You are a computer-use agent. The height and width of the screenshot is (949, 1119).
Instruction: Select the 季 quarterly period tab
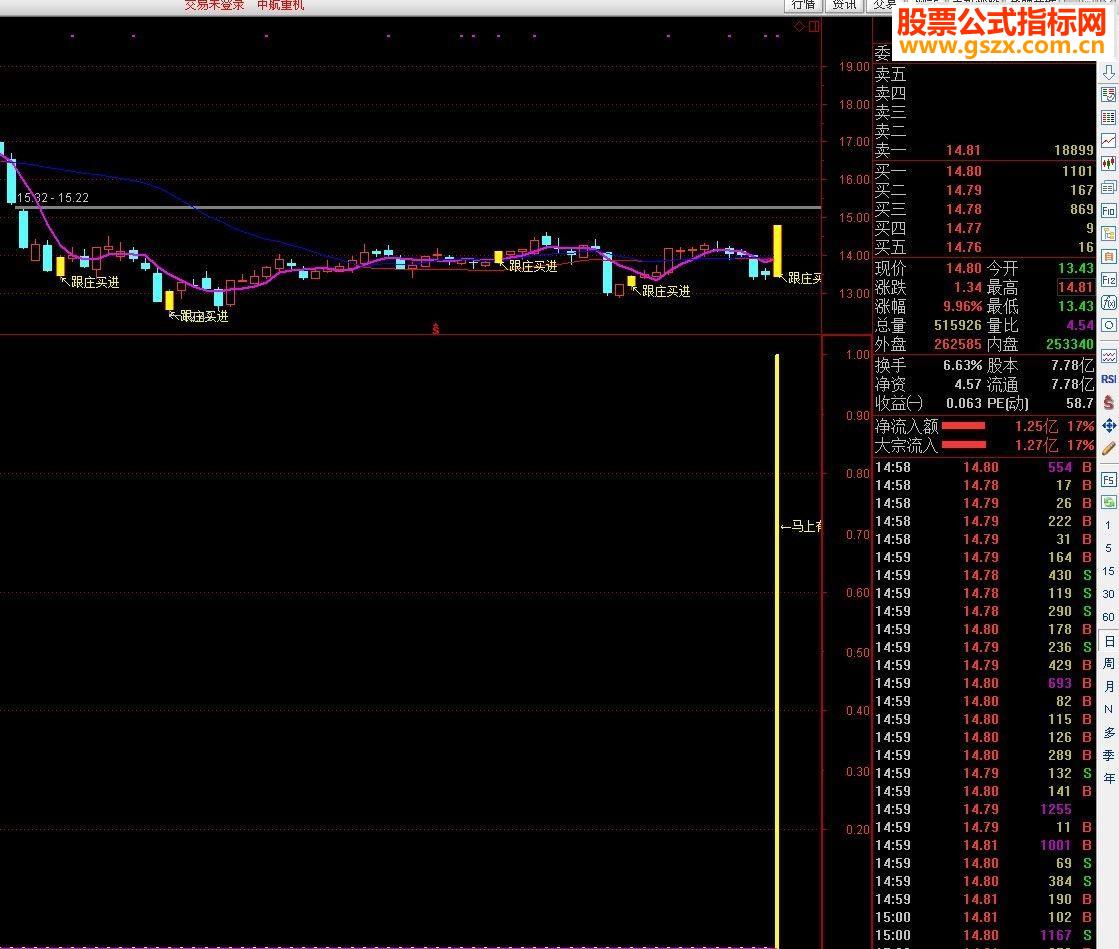click(x=1108, y=755)
